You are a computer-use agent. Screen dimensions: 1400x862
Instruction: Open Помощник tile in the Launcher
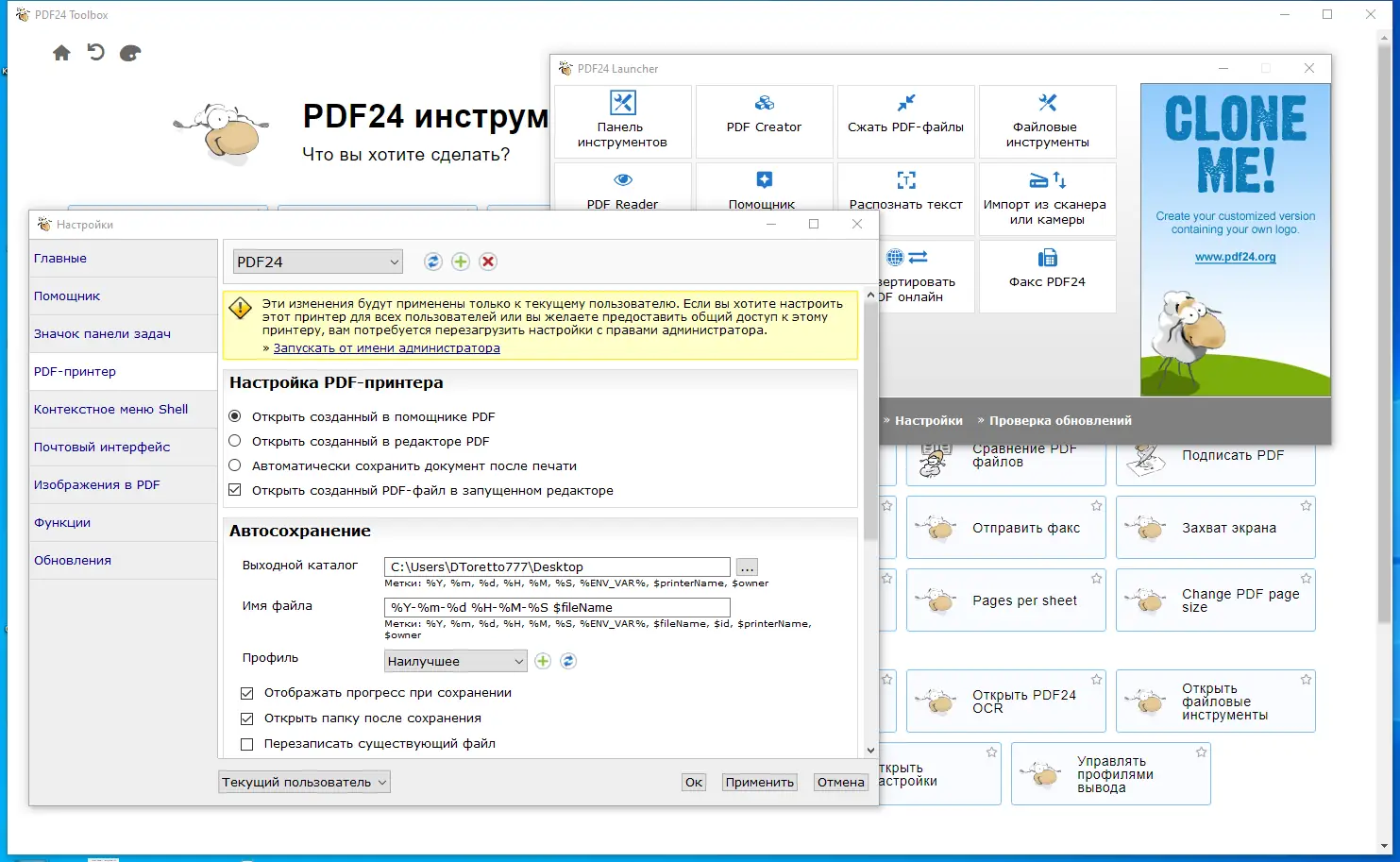pos(764,187)
